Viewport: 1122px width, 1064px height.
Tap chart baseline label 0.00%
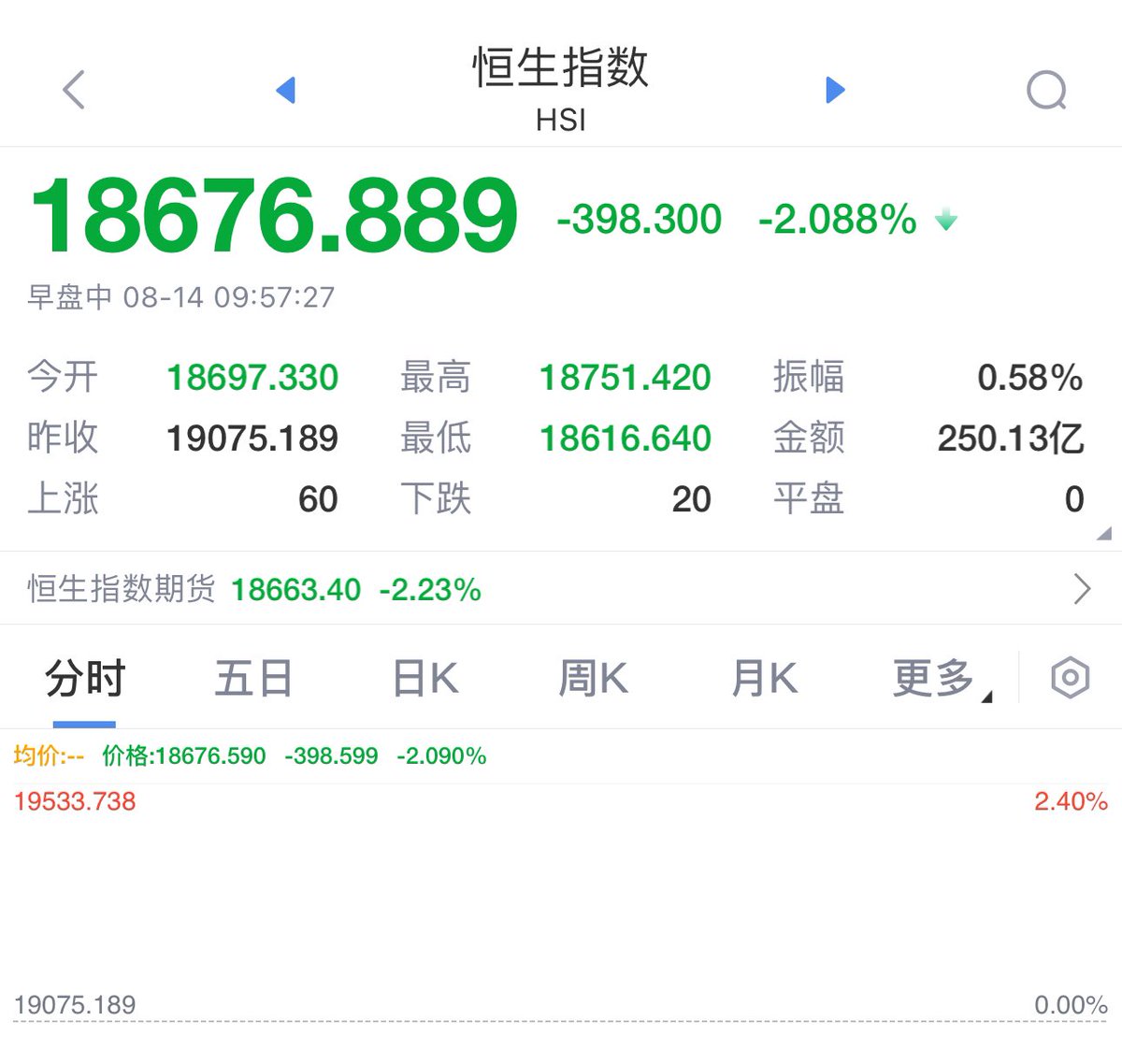[1071, 1005]
